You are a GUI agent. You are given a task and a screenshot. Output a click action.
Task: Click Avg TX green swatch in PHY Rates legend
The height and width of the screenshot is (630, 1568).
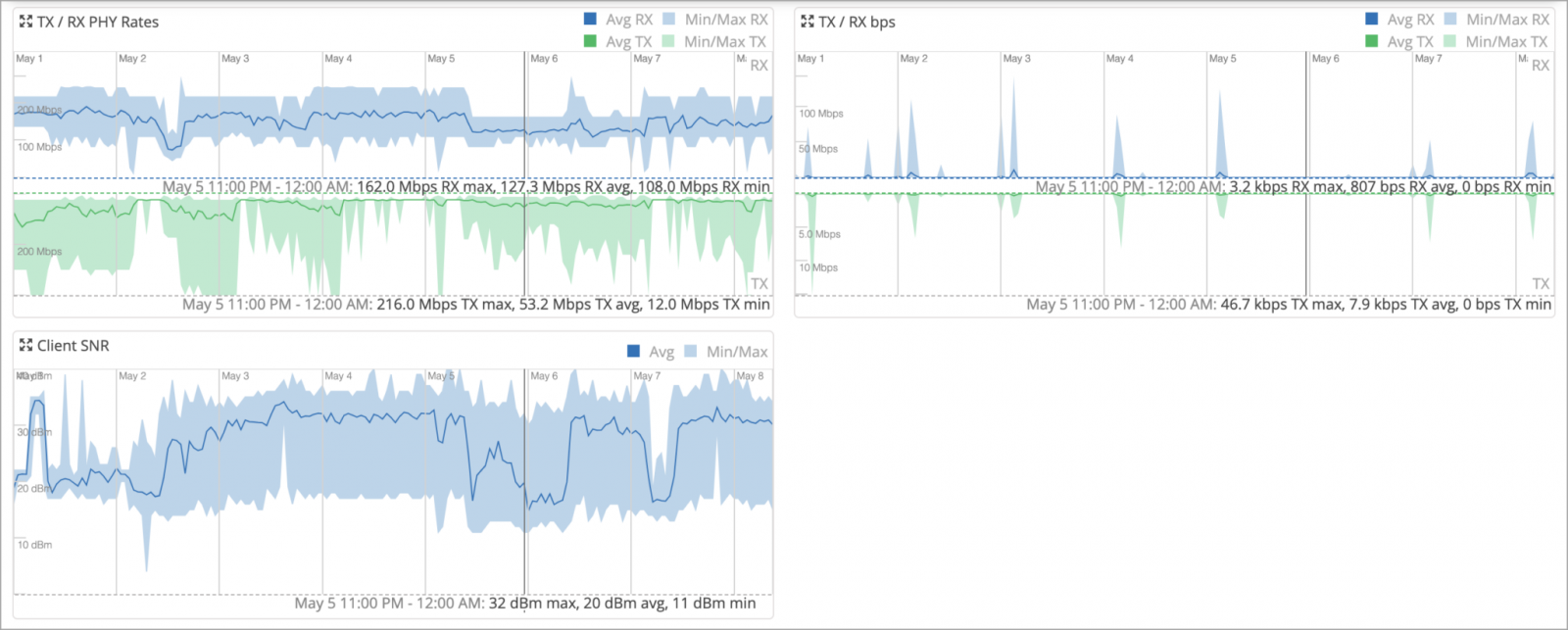(590, 41)
